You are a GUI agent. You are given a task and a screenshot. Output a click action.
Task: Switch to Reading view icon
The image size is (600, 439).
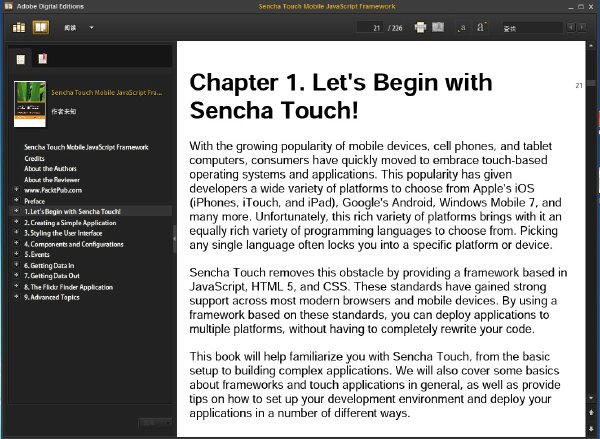[41, 28]
